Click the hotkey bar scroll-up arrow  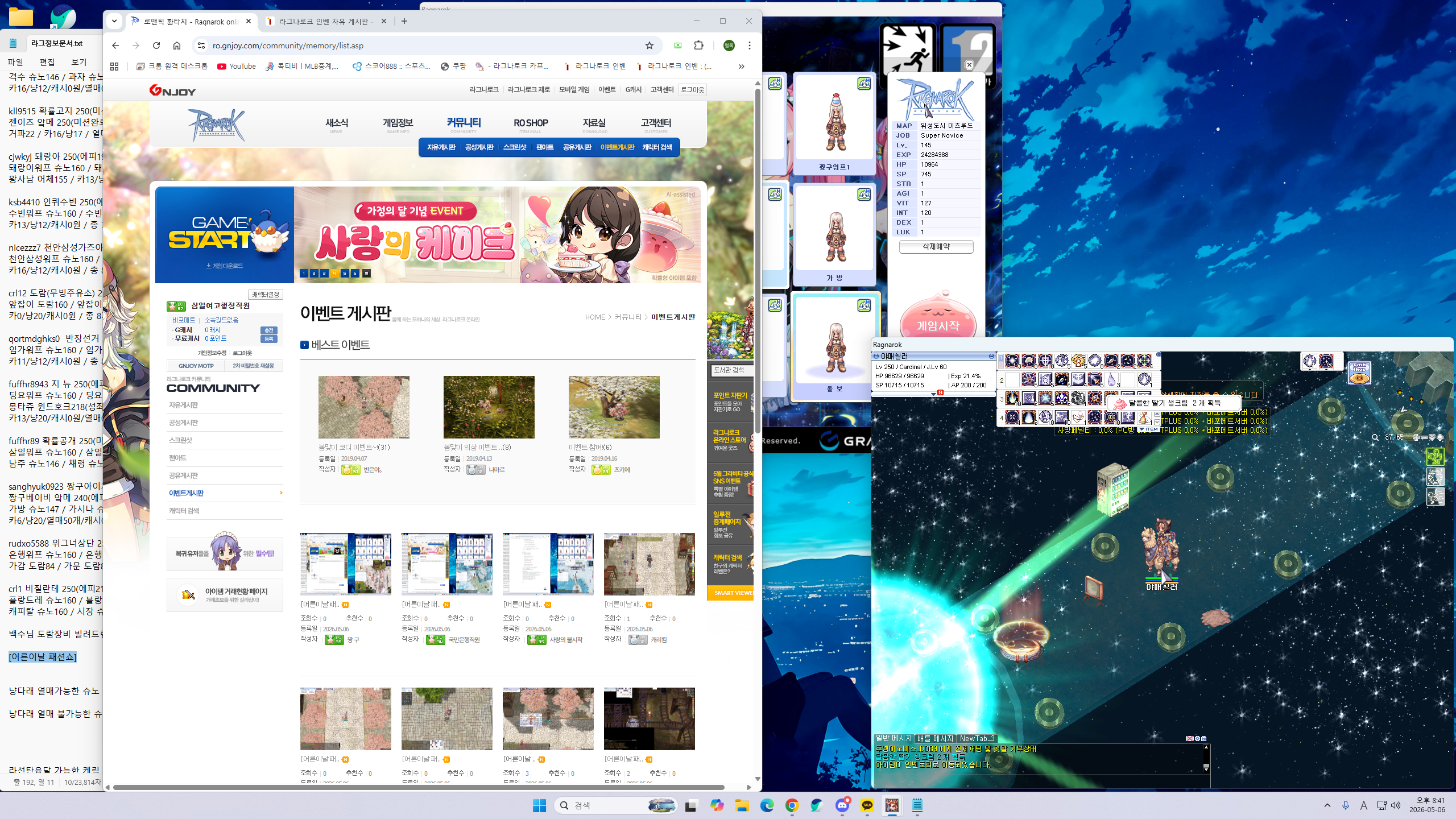point(1157,415)
